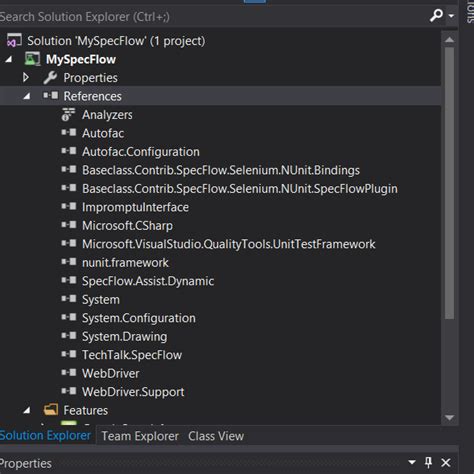474x474 pixels.
Task: Select Microsoft.CSharp reference
Action: coord(127,226)
